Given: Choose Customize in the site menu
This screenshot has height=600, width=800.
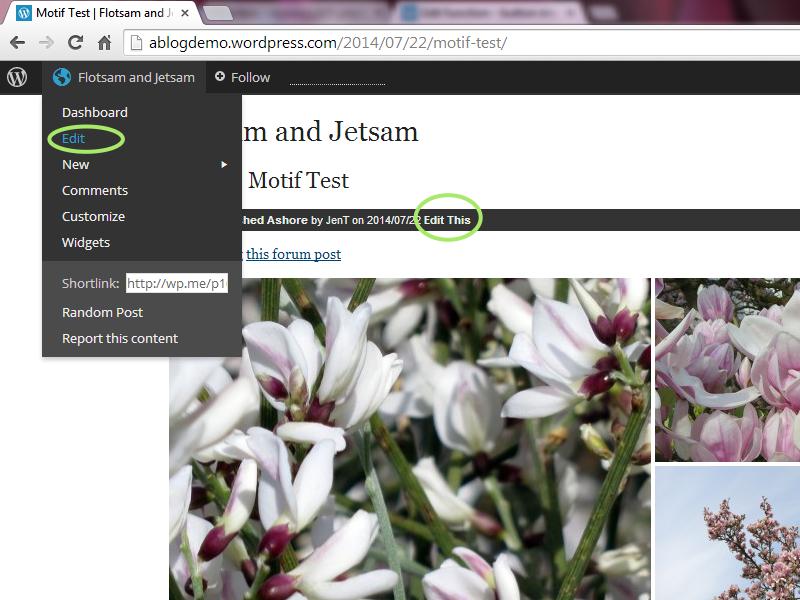Looking at the screenshot, I should tap(93, 216).
